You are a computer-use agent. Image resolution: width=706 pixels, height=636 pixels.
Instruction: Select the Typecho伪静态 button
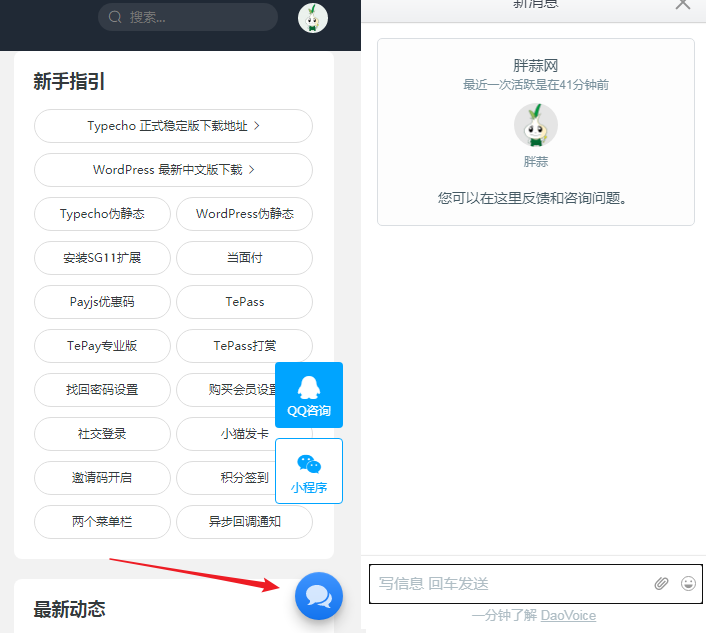click(102, 214)
